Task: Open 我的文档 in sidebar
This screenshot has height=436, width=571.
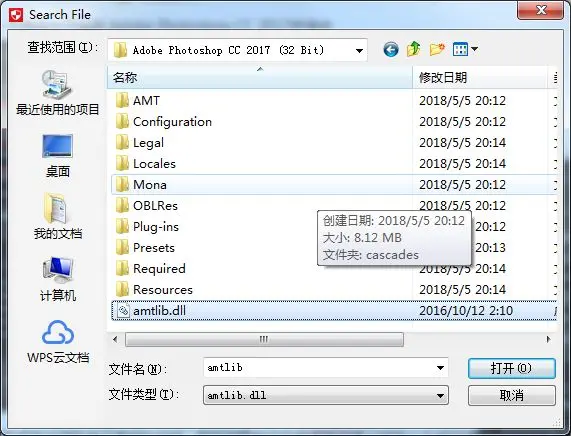Action: click(58, 216)
